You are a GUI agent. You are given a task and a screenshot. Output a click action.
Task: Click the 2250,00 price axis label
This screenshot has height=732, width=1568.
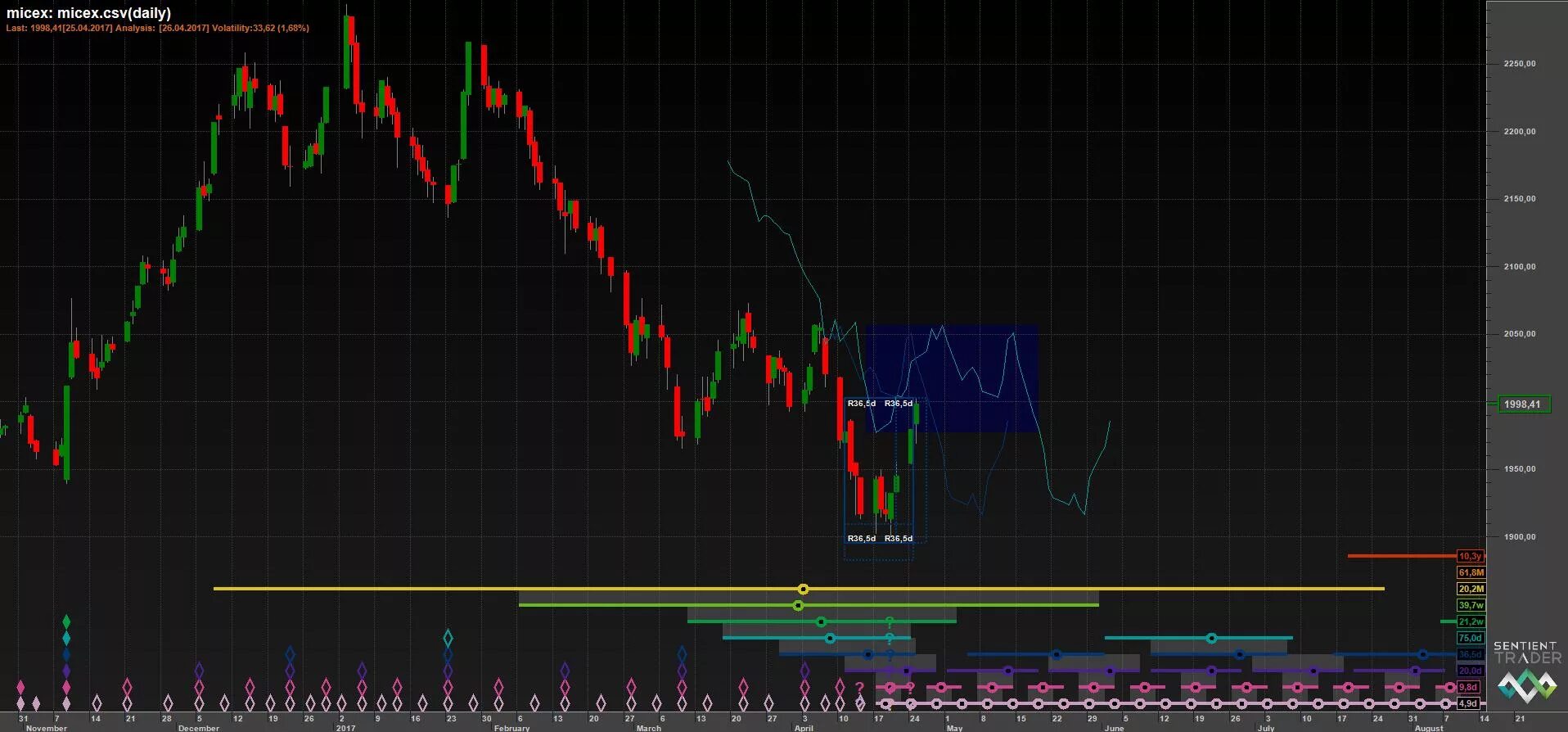point(1519,64)
